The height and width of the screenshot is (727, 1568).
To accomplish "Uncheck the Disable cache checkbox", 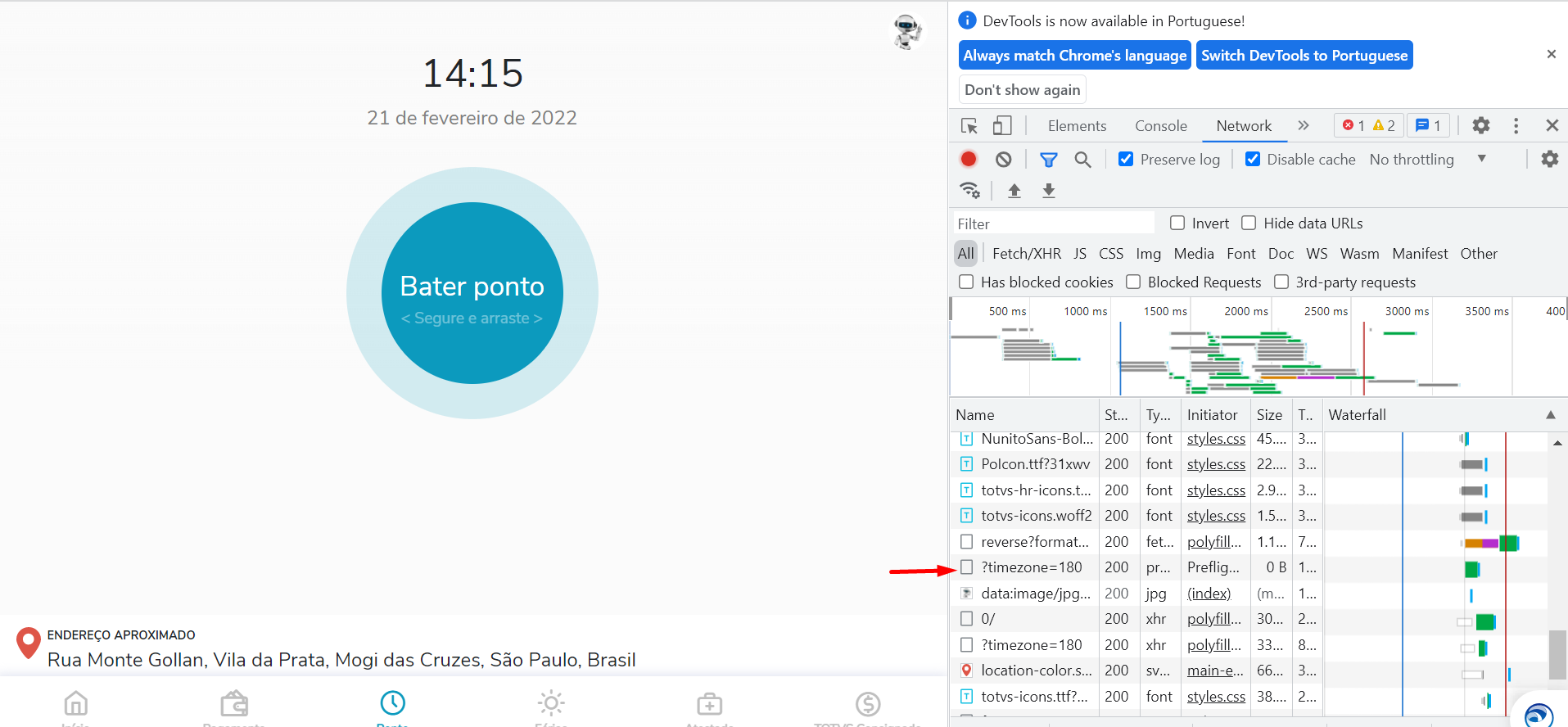I will 1253,159.
